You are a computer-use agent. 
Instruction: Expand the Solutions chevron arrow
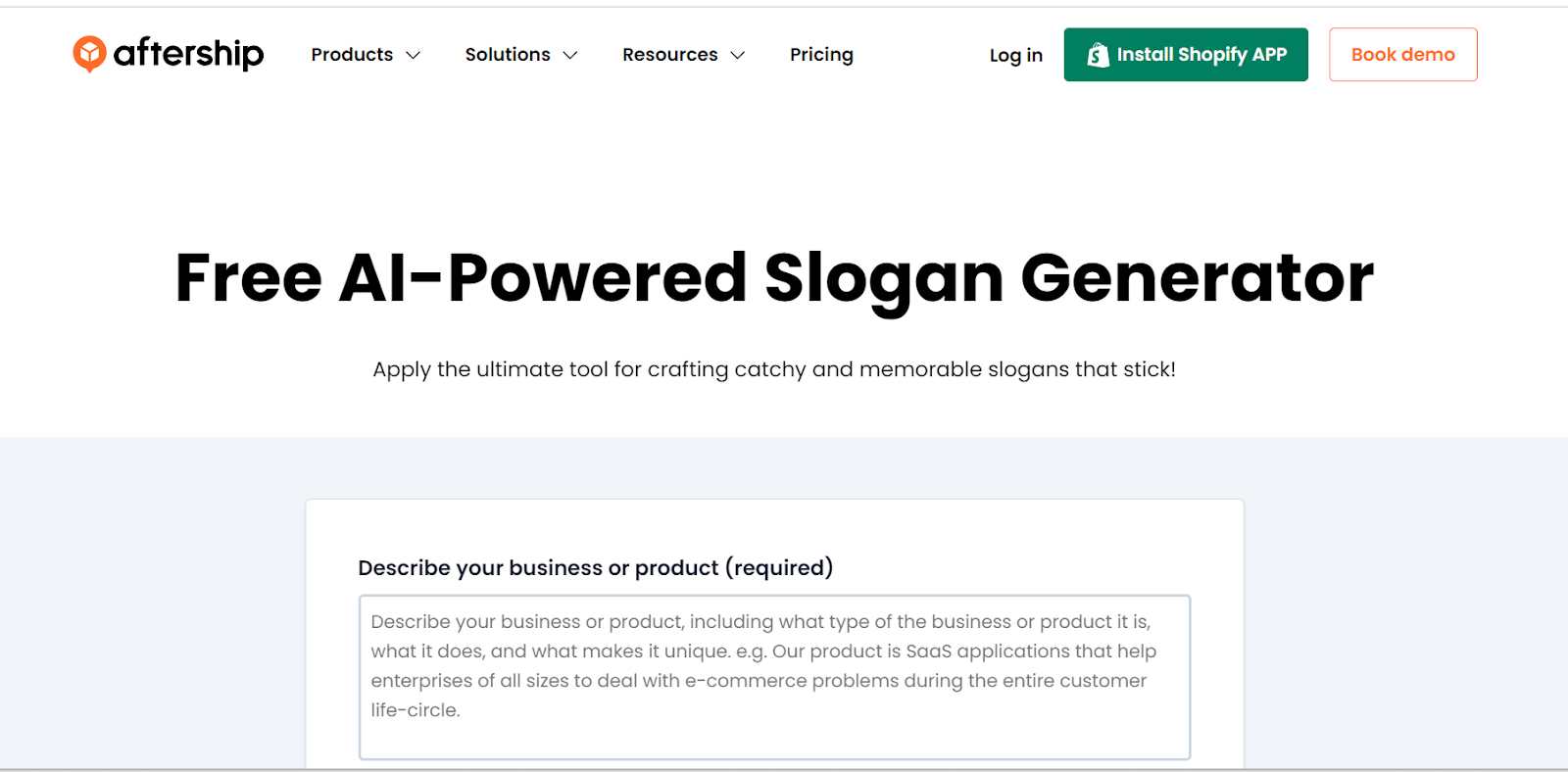point(570,56)
